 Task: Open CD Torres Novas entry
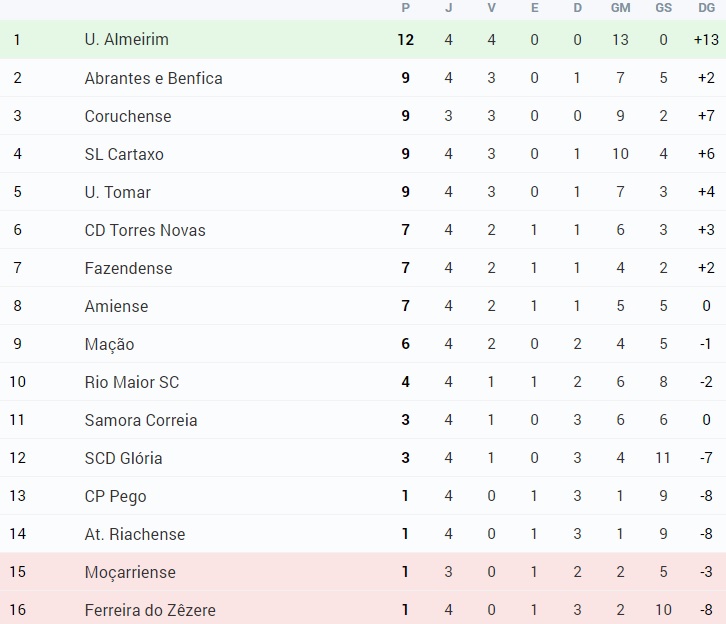pos(145,230)
